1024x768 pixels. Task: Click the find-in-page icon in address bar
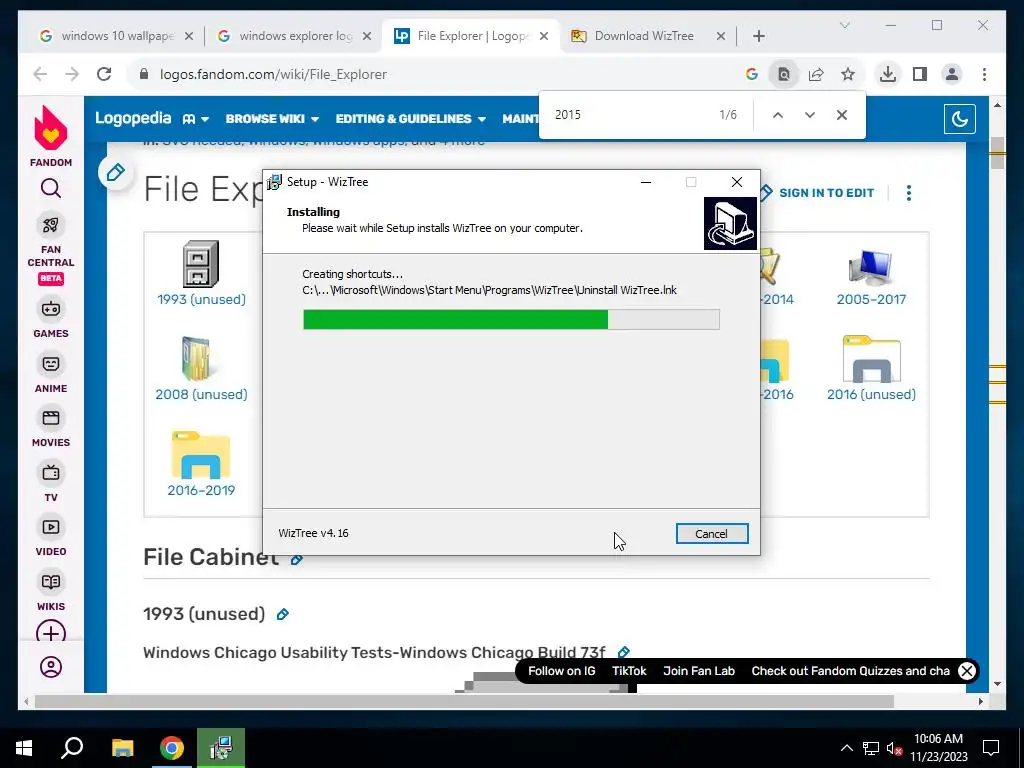coord(784,74)
